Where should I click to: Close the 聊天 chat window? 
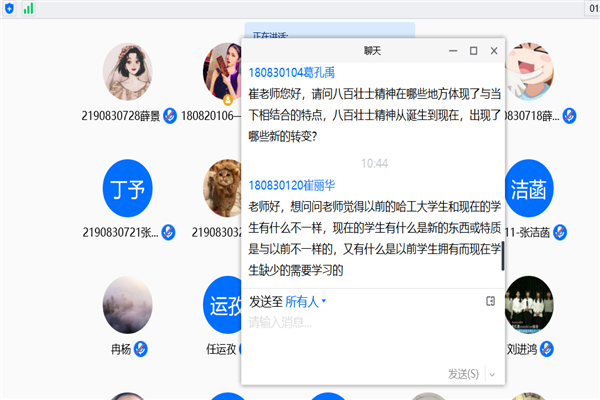[x=494, y=51]
